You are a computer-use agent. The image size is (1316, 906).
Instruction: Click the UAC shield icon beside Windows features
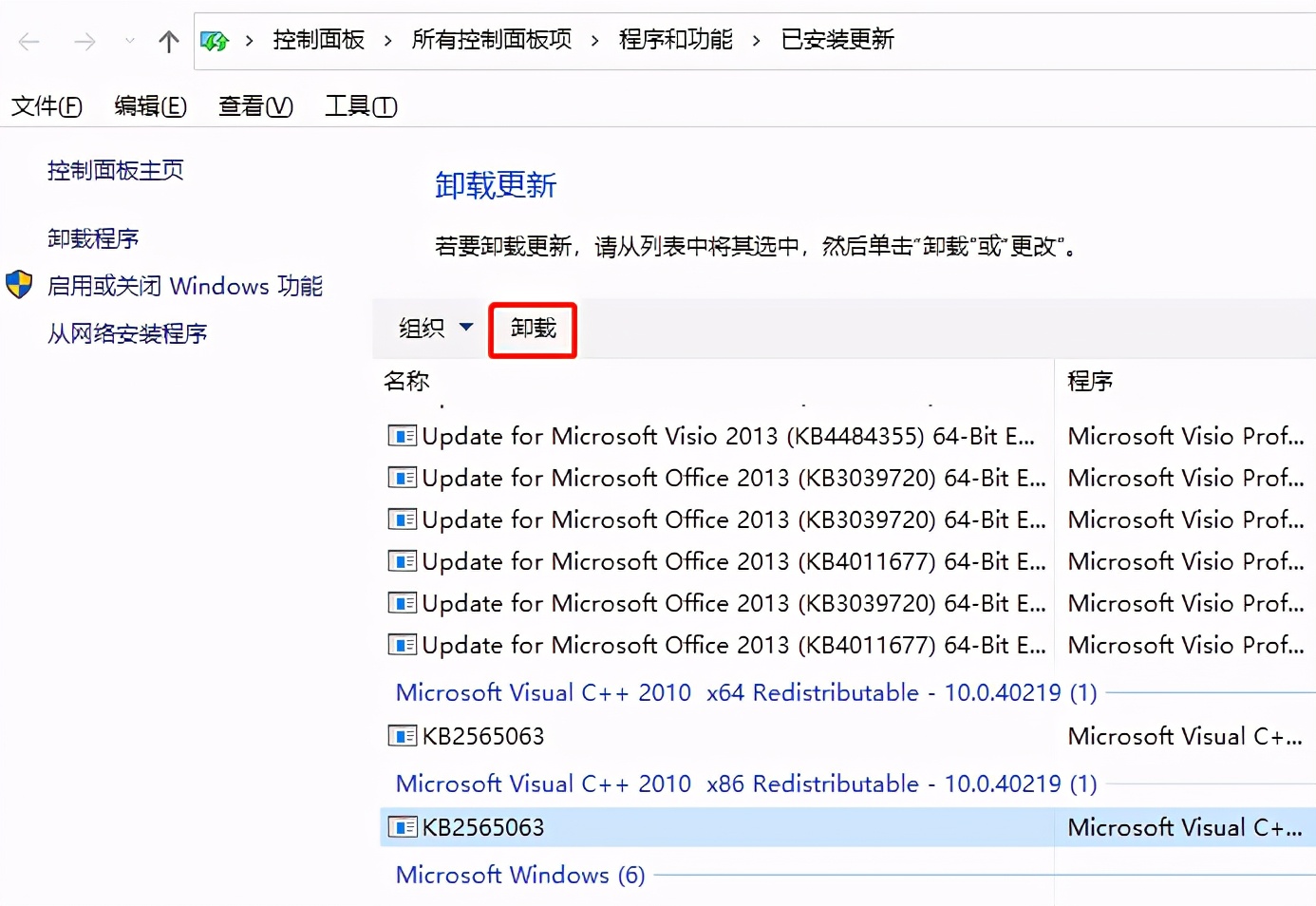(19, 284)
